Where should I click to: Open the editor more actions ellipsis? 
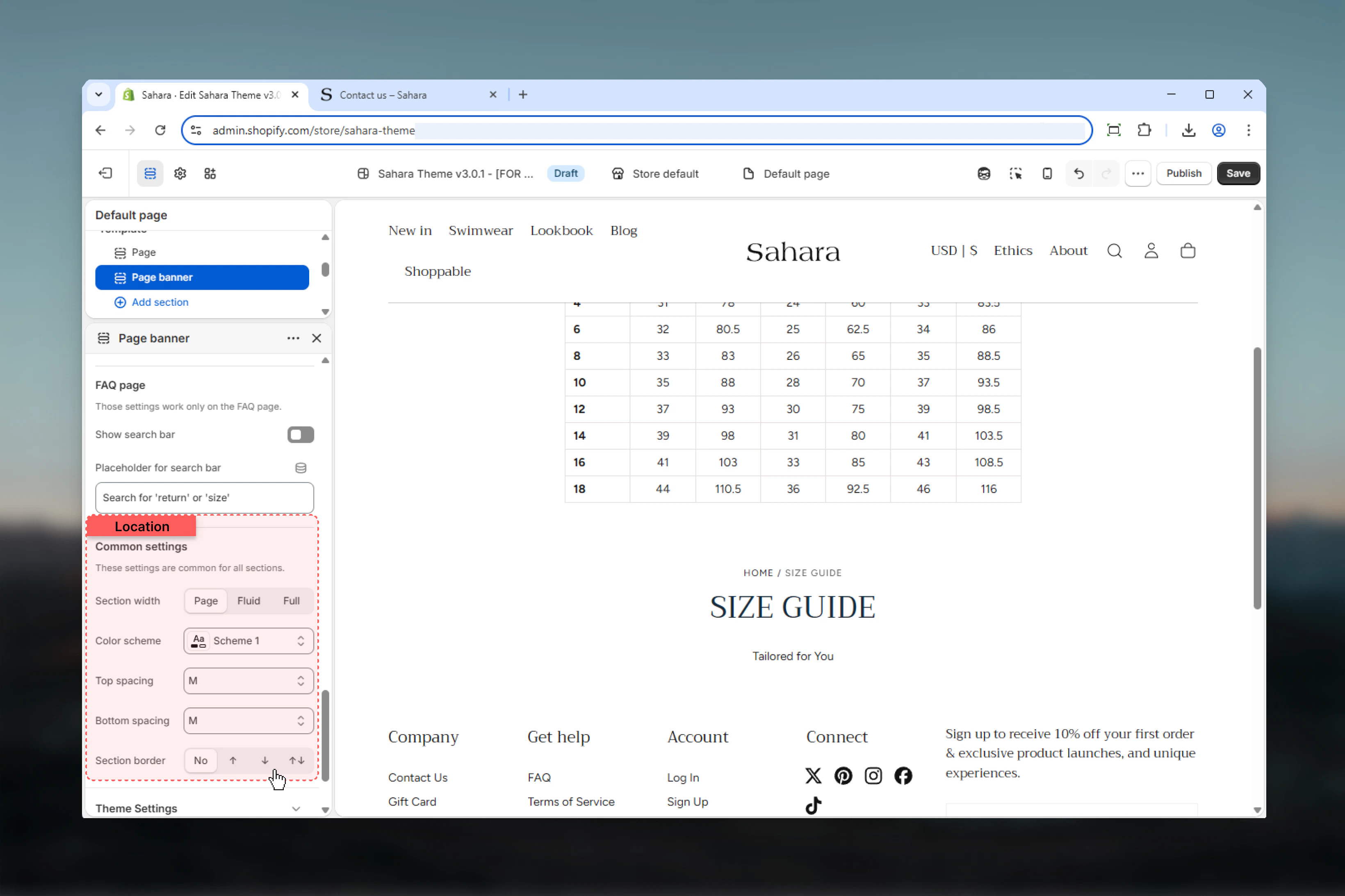[x=1138, y=173]
